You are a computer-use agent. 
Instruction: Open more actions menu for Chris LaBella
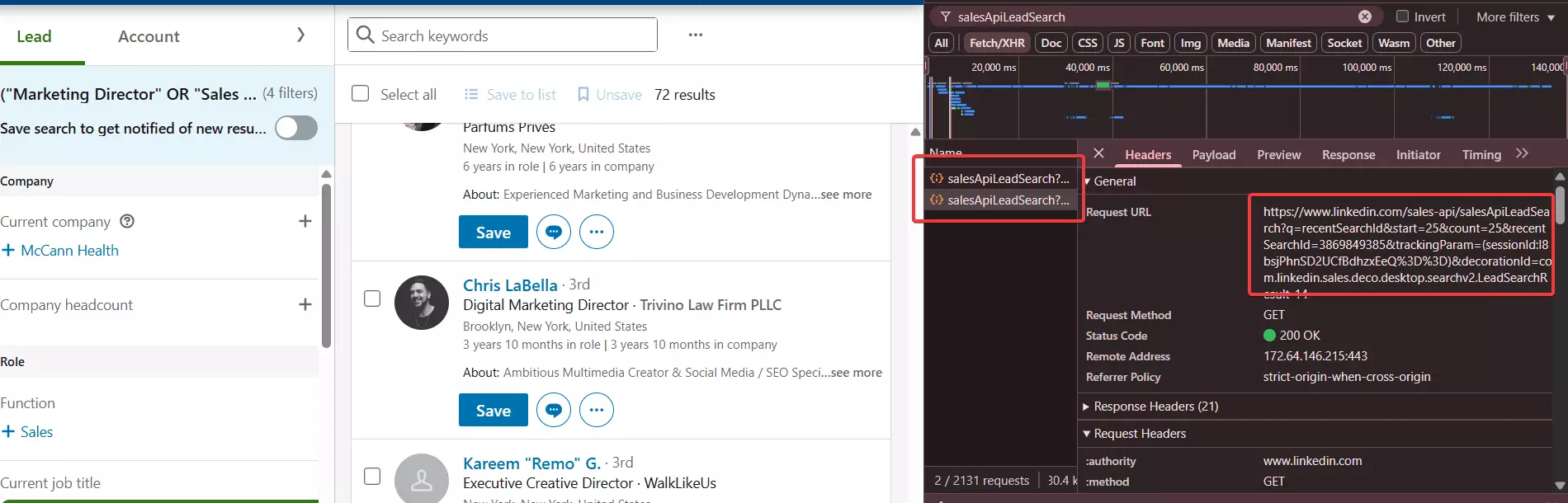597,410
